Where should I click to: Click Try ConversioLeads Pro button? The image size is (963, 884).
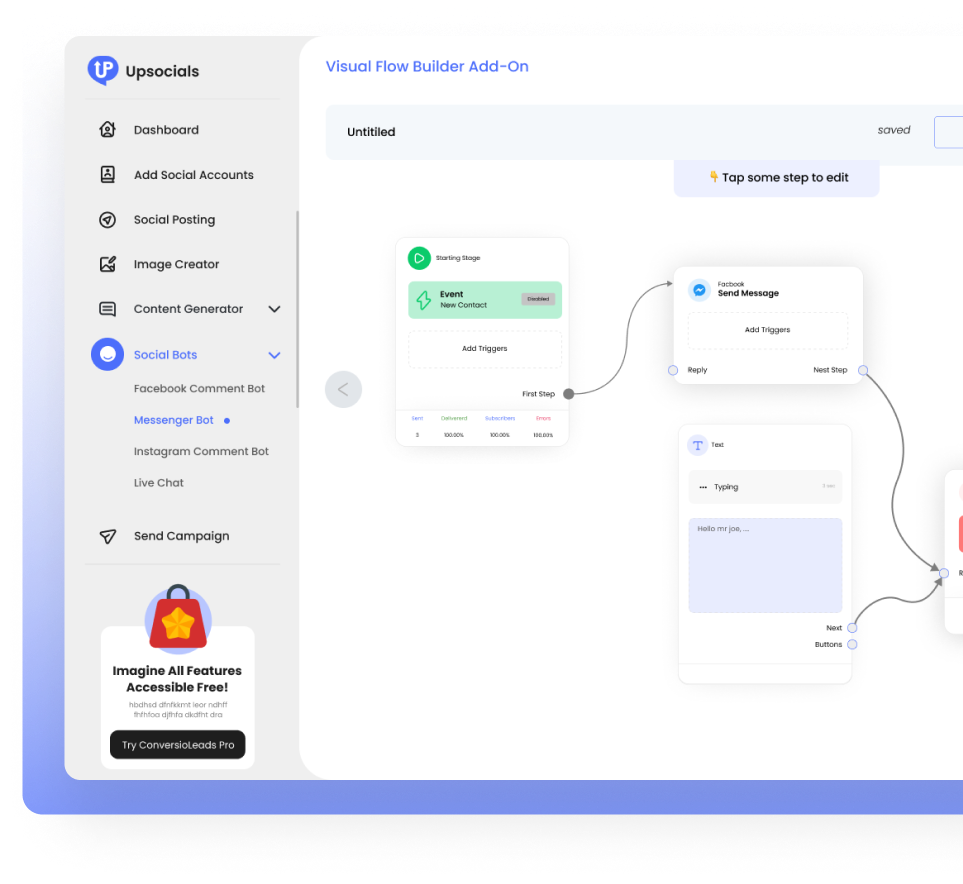tap(177, 745)
